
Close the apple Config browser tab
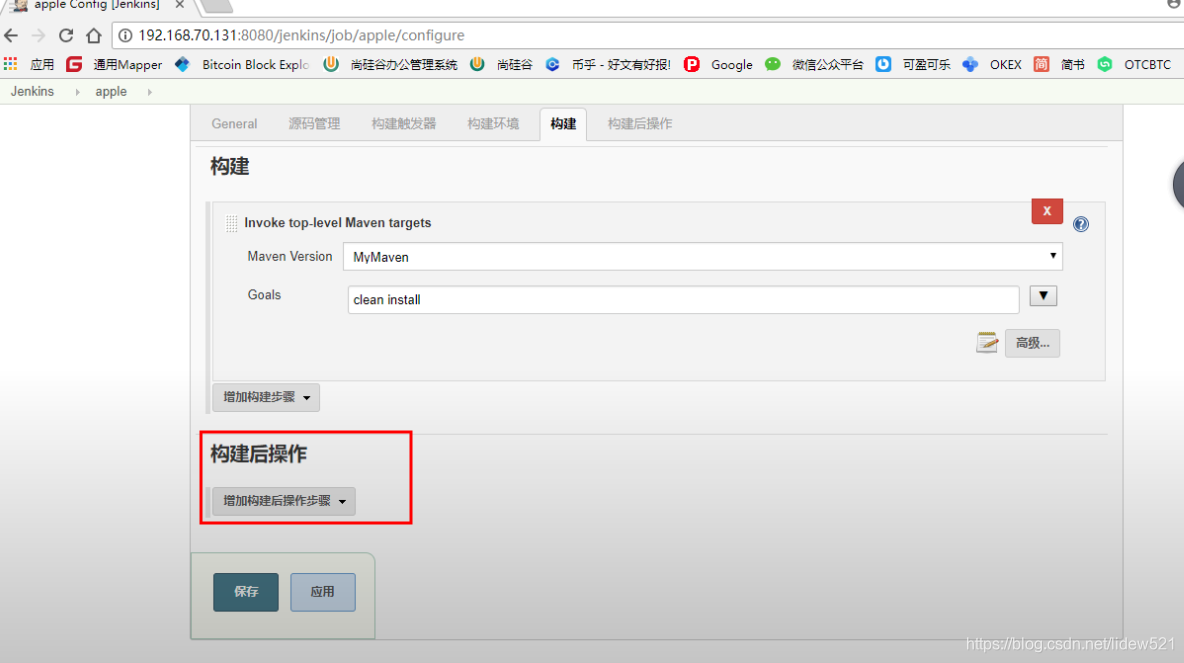(x=180, y=5)
